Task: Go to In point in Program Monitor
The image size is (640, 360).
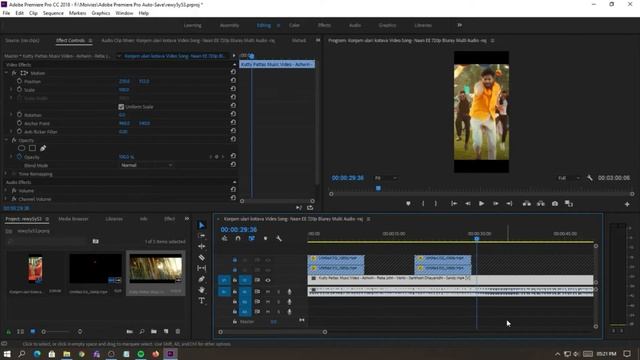Action: pos(454,204)
